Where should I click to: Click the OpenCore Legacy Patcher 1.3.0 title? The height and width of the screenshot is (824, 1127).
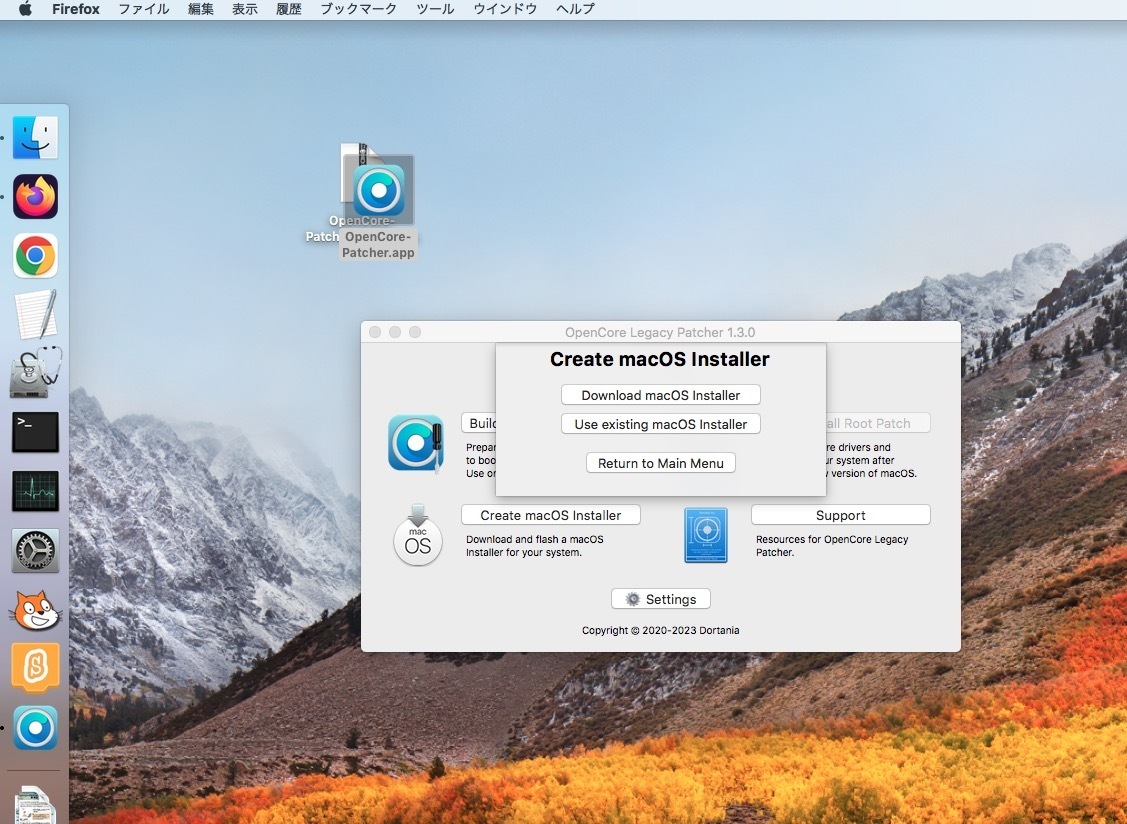pyautogui.click(x=660, y=332)
